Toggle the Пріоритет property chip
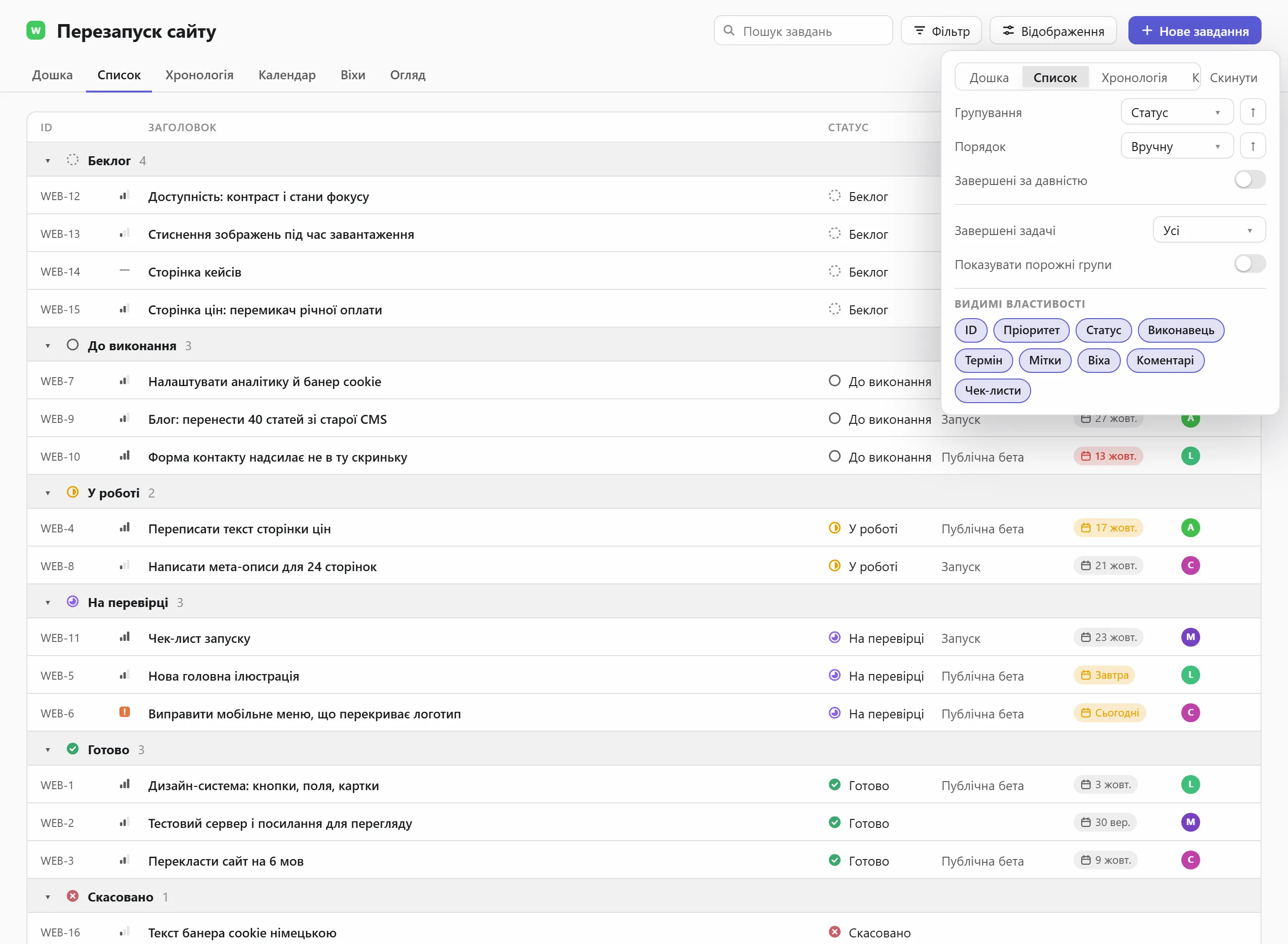The height and width of the screenshot is (944, 1288). pyautogui.click(x=1032, y=330)
